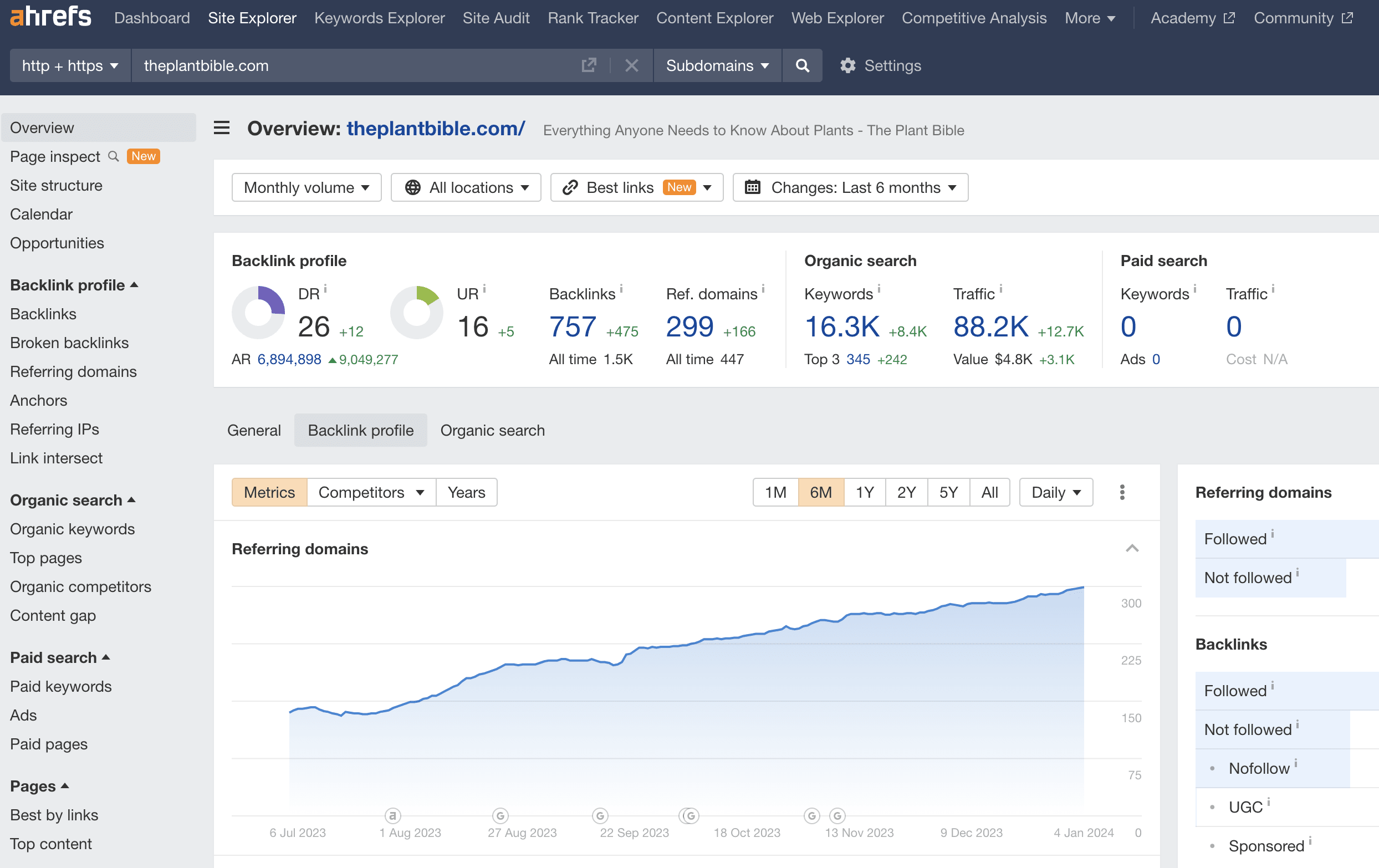The image size is (1379, 868).
Task: Clear the domain search field
Action: pyautogui.click(x=631, y=65)
